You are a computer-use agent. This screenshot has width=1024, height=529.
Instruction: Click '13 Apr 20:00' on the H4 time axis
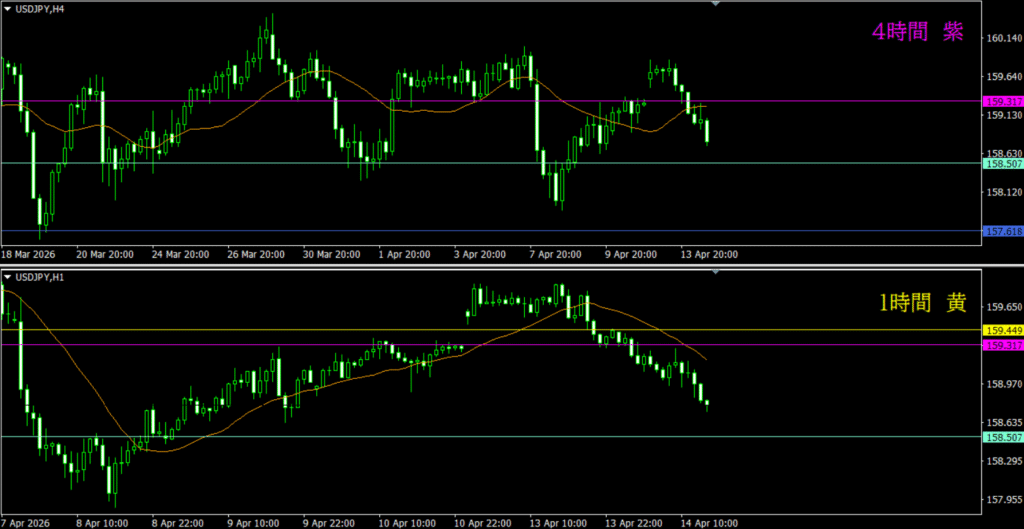tap(709, 255)
